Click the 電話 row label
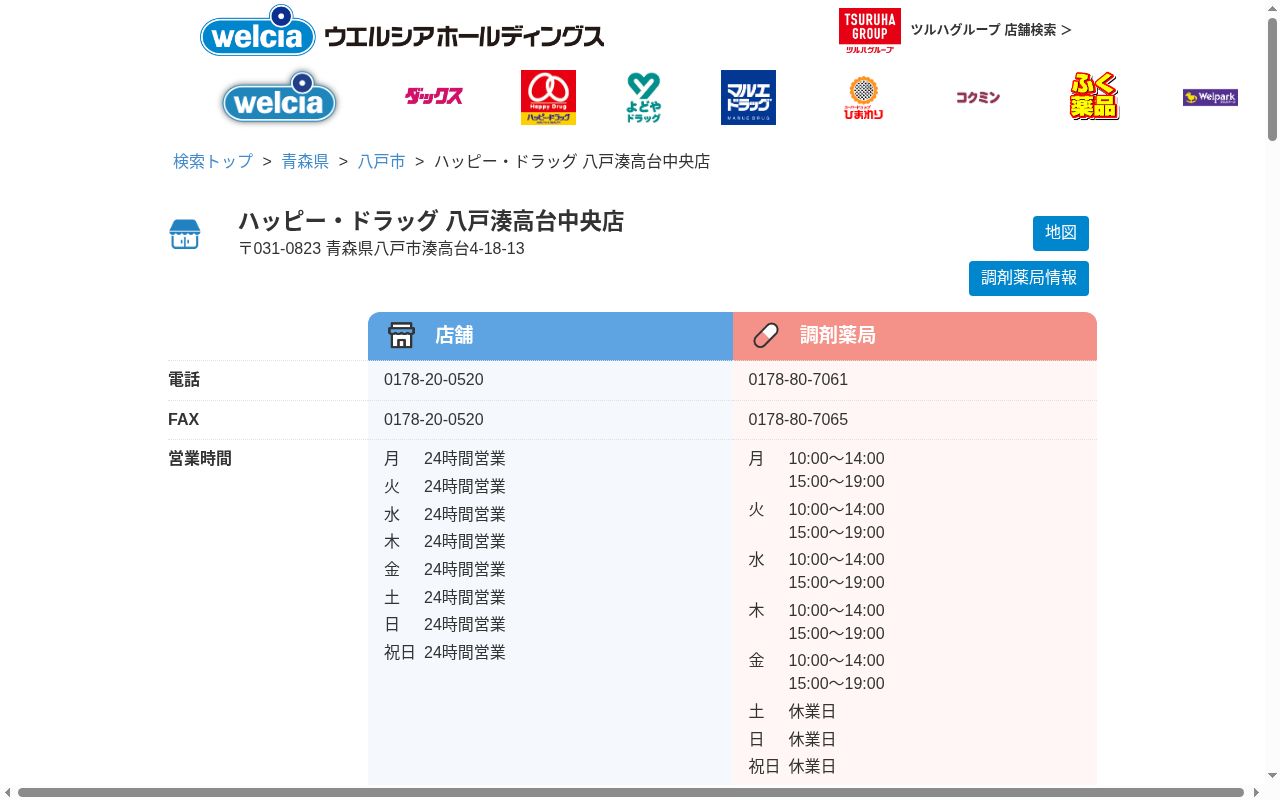 [x=184, y=380]
